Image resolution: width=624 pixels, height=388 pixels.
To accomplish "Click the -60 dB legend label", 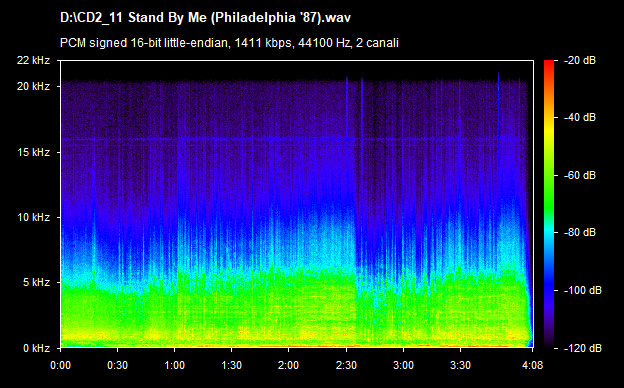I will coord(580,175).
